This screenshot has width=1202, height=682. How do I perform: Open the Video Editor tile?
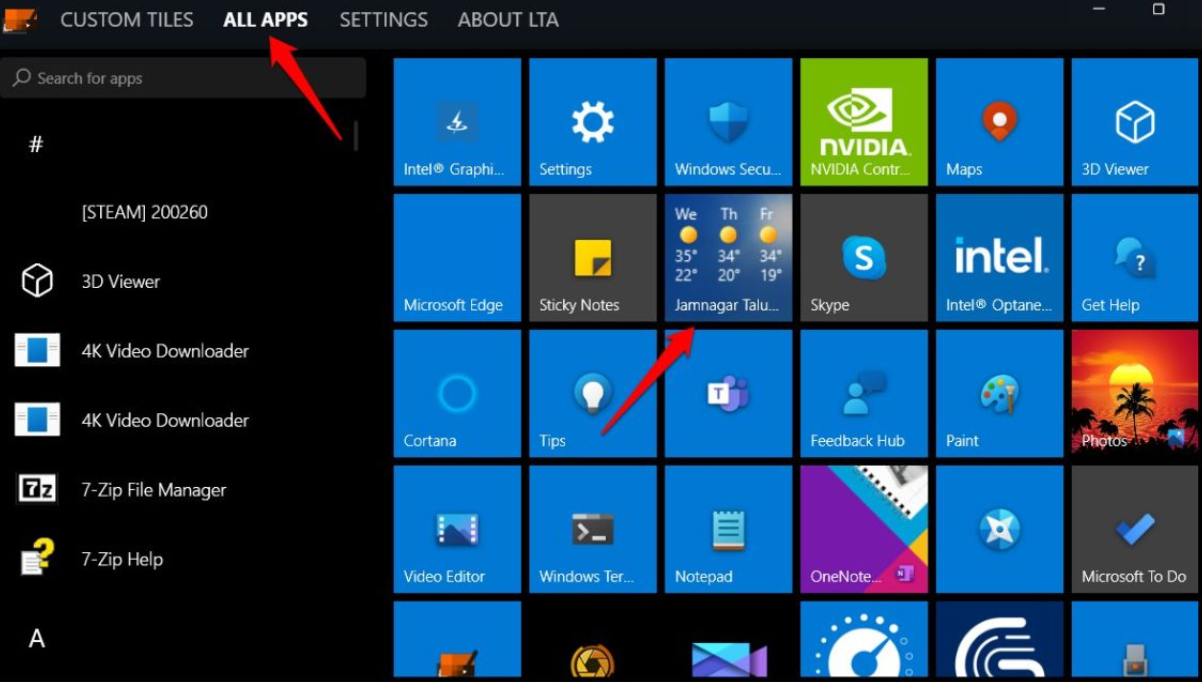coord(457,529)
